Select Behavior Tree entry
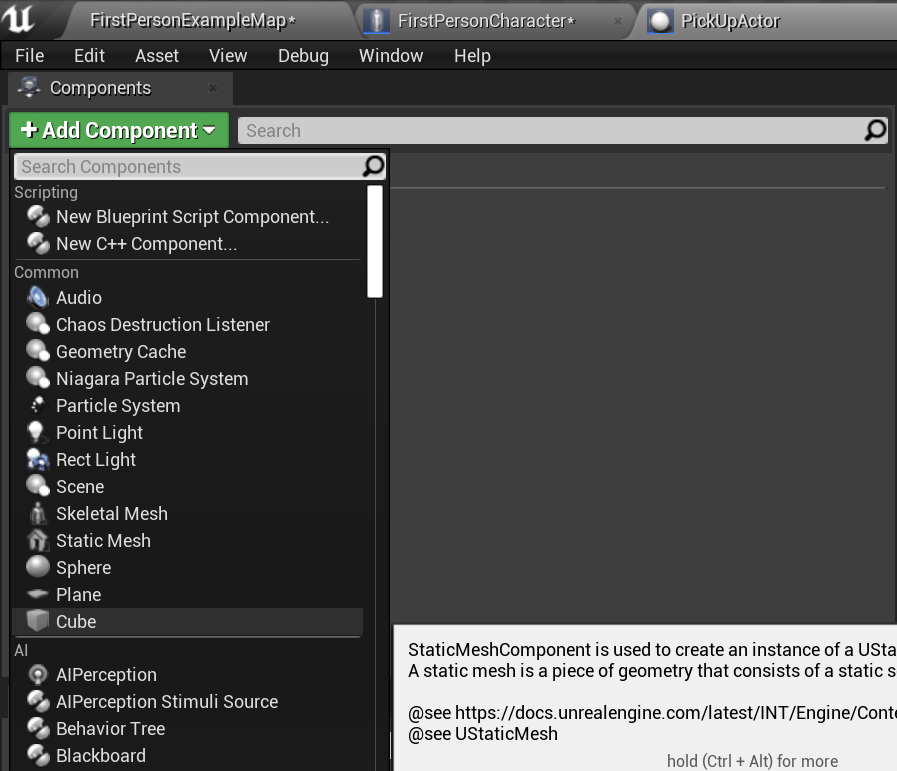 pyautogui.click(x=186, y=728)
